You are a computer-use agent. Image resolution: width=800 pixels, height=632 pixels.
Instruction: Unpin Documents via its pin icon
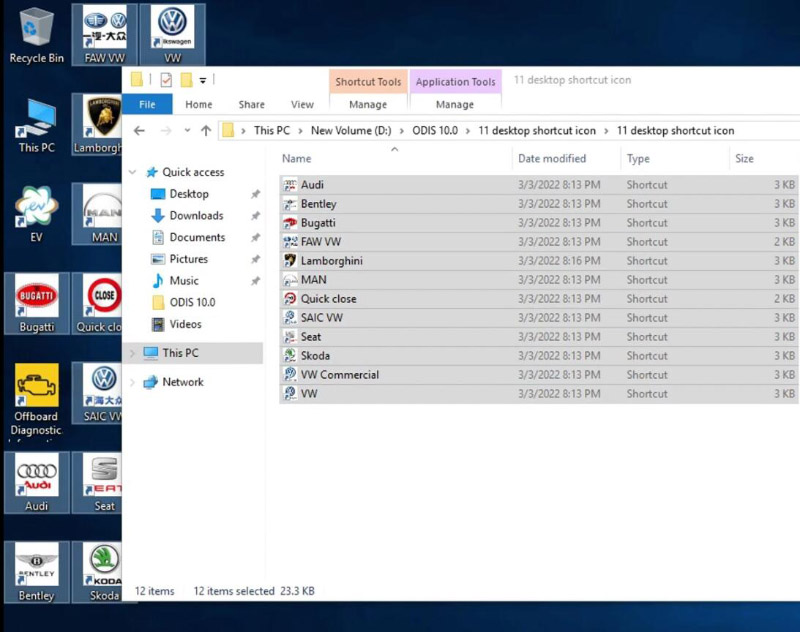[x=255, y=237]
